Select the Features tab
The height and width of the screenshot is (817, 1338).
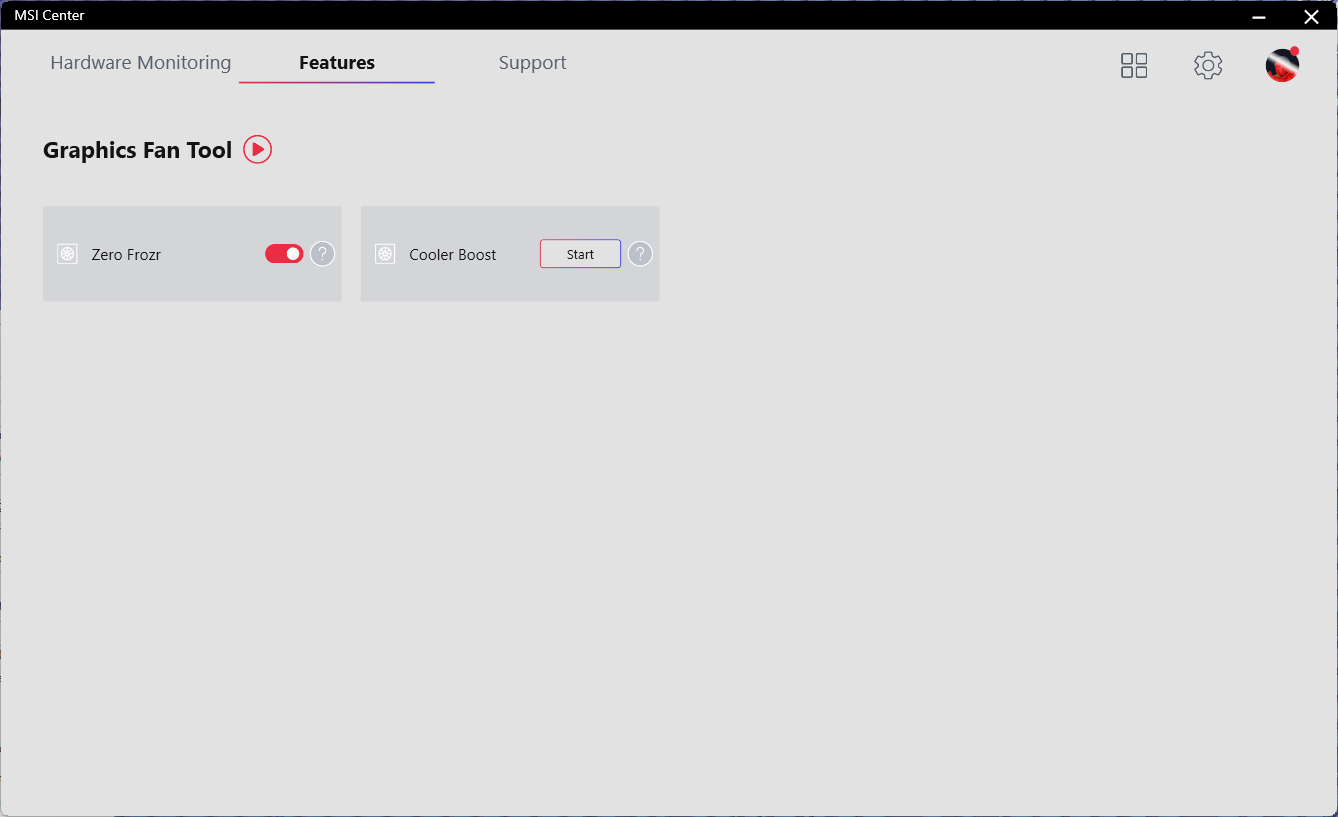tap(337, 63)
